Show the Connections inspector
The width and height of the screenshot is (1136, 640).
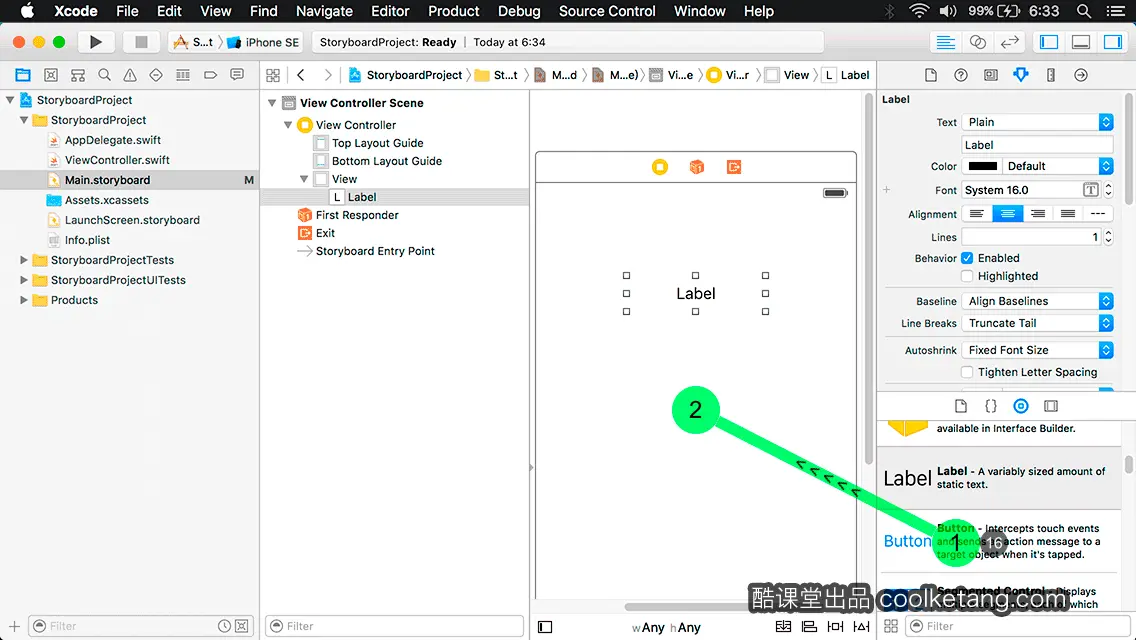click(x=1081, y=75)
